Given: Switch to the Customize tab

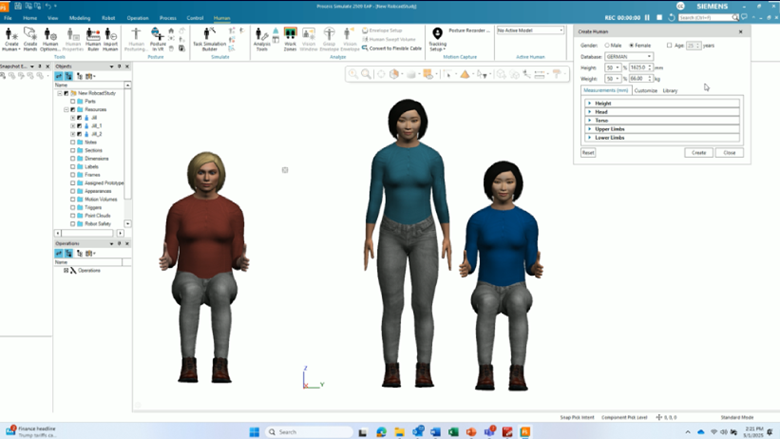Looking at the screenshot, I should tap(645, 91).
